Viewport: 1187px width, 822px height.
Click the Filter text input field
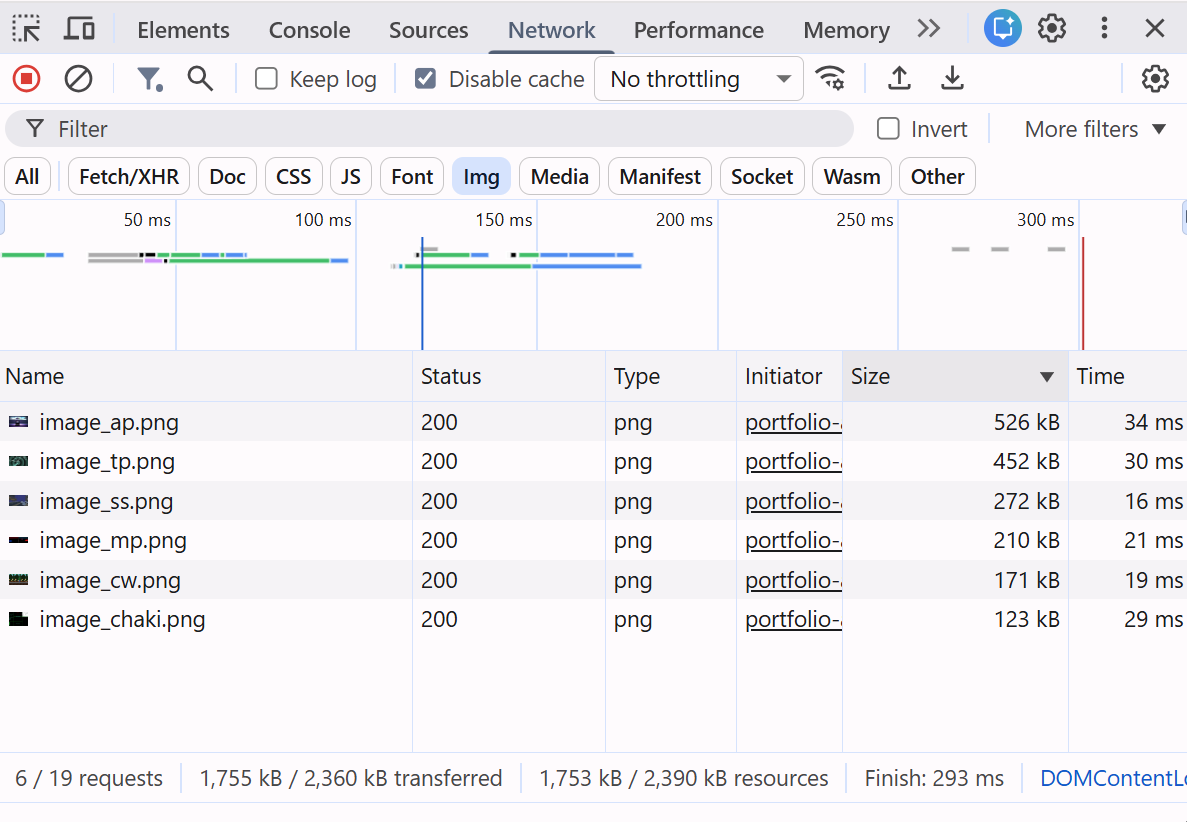[x=429, y=129]
